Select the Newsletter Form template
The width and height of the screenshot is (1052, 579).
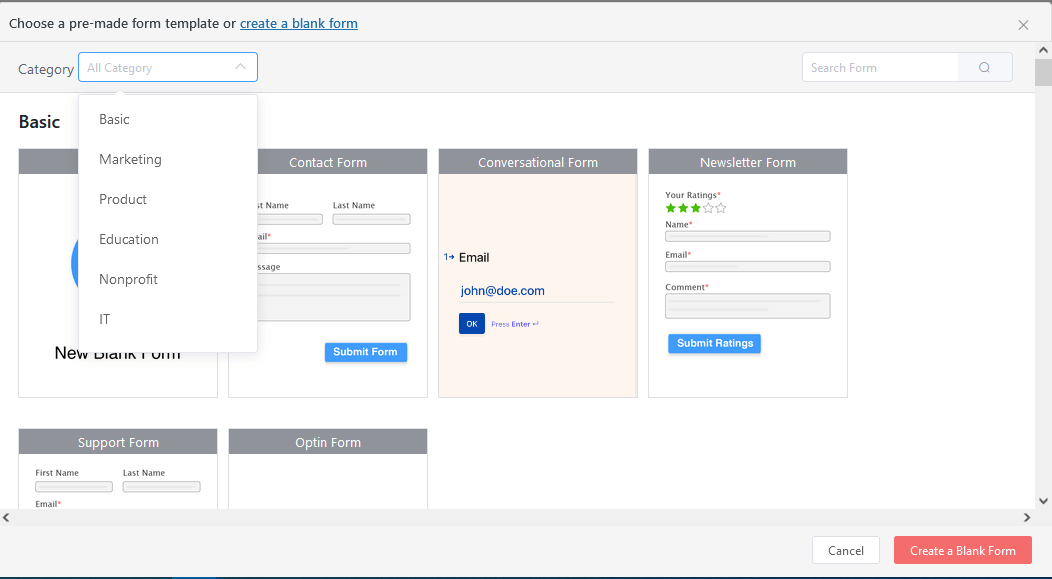tap(747, 273)
